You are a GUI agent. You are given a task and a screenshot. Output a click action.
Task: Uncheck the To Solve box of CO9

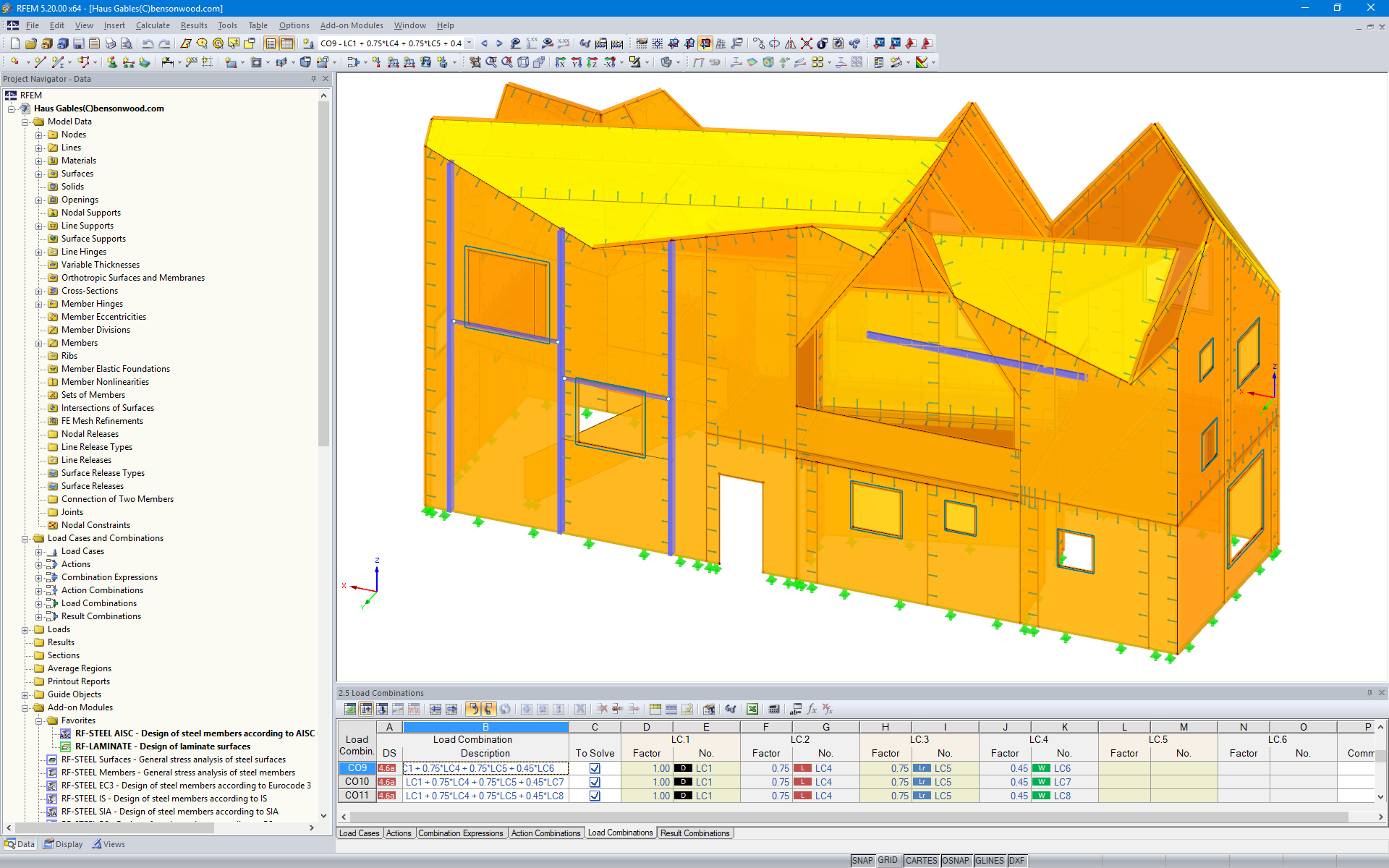tap(595, 768)
